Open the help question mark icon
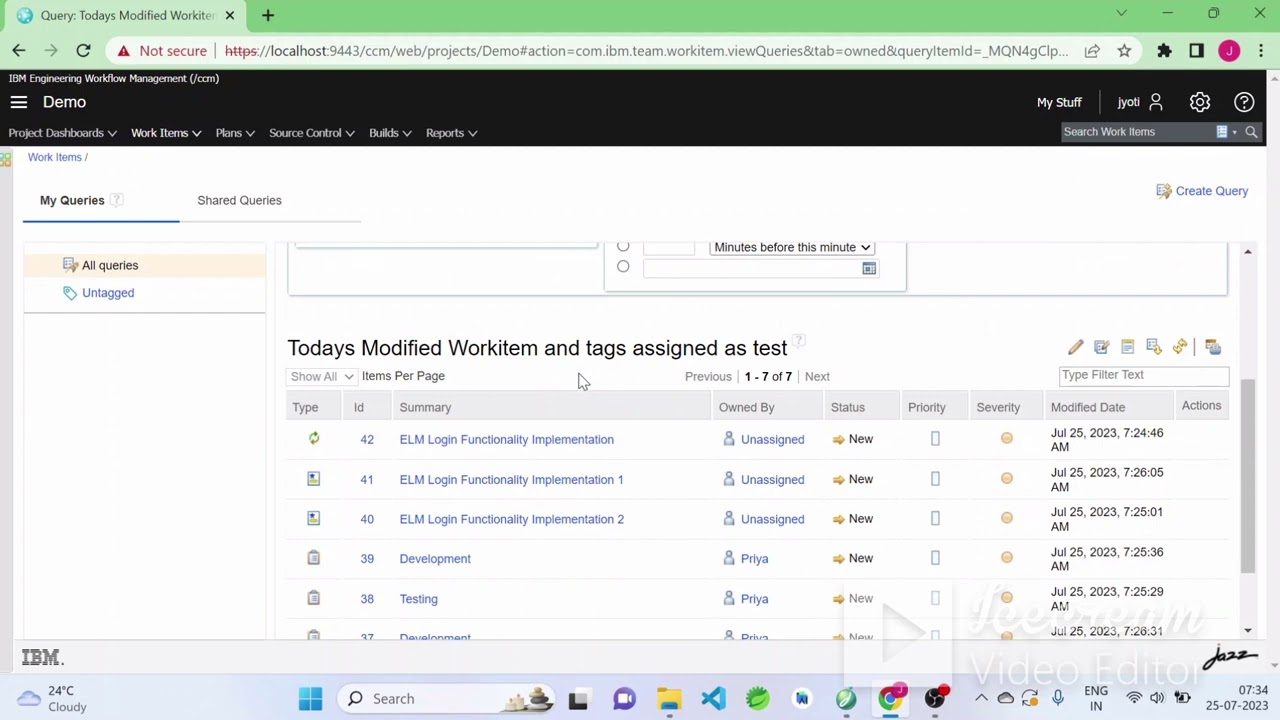Viewport: 1280px width, 720px height. [1244, 102]
